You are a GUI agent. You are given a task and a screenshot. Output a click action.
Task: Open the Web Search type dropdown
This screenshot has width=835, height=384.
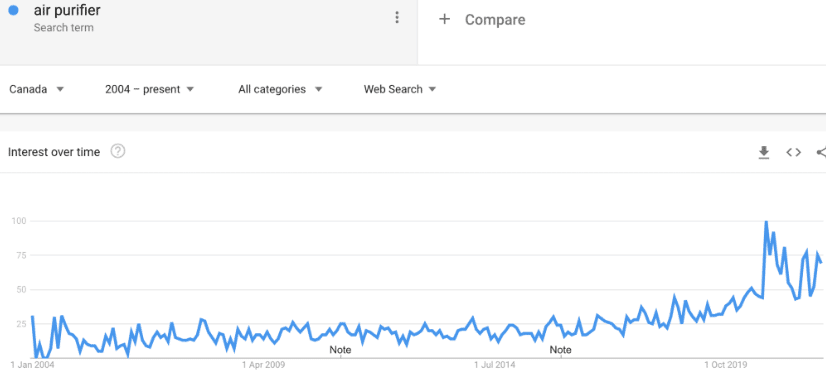(x=400, y=89)
